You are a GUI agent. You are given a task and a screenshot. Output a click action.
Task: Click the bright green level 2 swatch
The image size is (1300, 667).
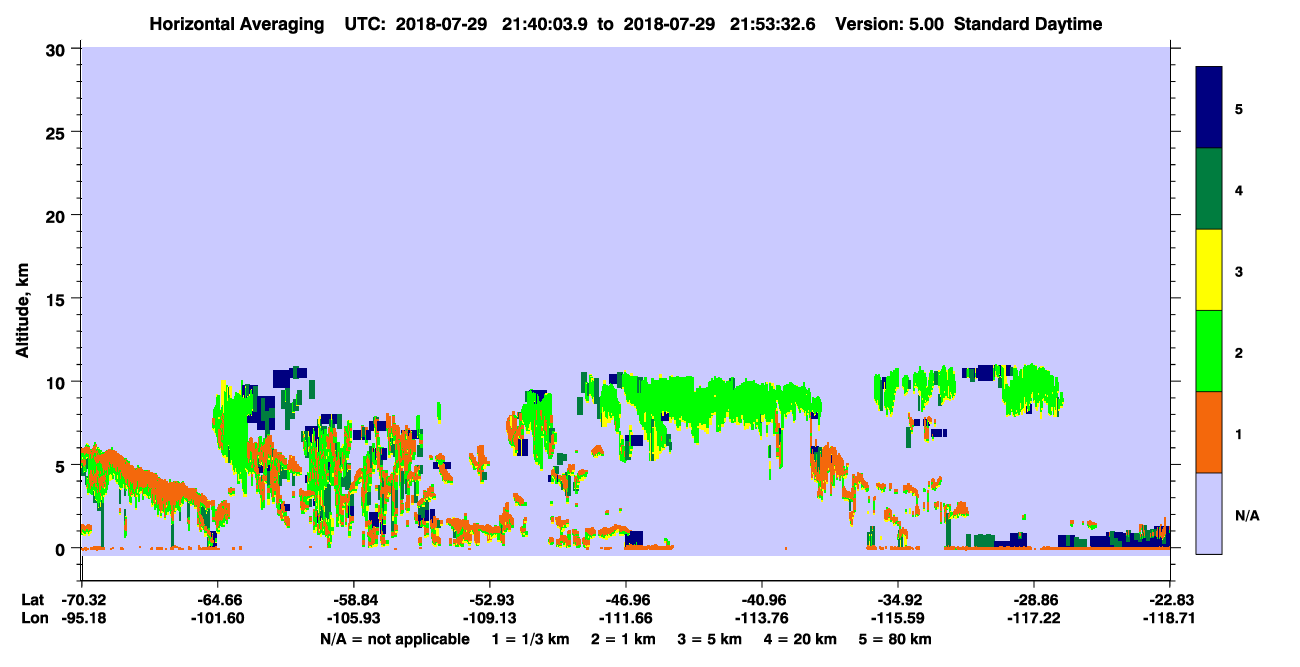1210,351
